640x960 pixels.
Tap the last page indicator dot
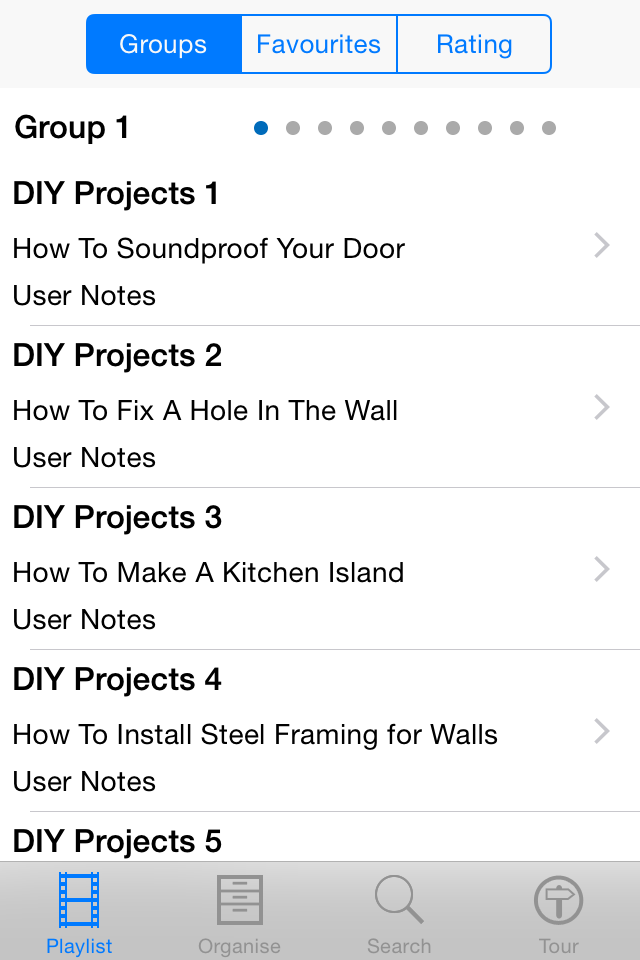(549, 128)
